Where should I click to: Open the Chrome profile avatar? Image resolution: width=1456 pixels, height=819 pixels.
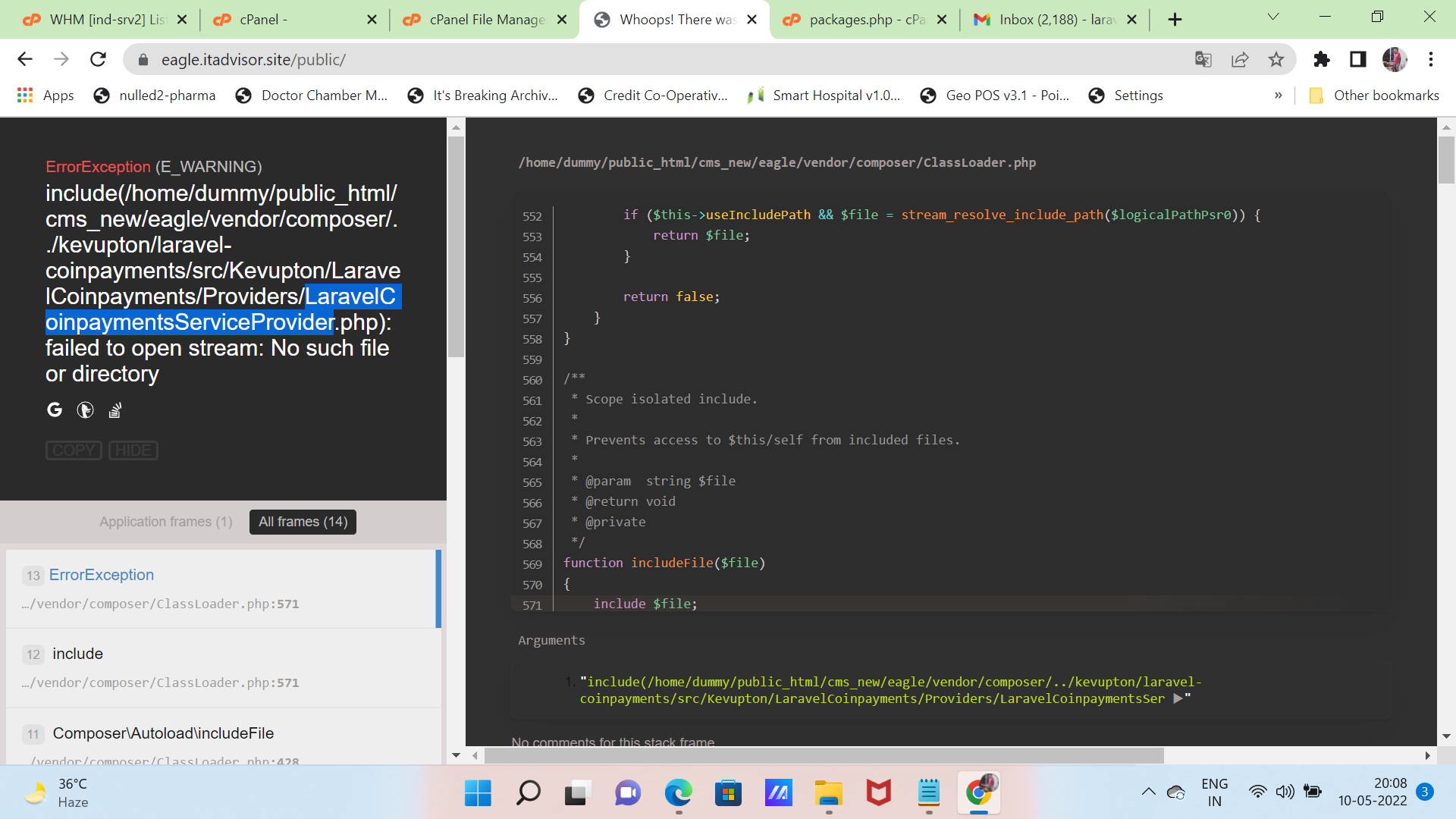click(x=1395, y=59)
